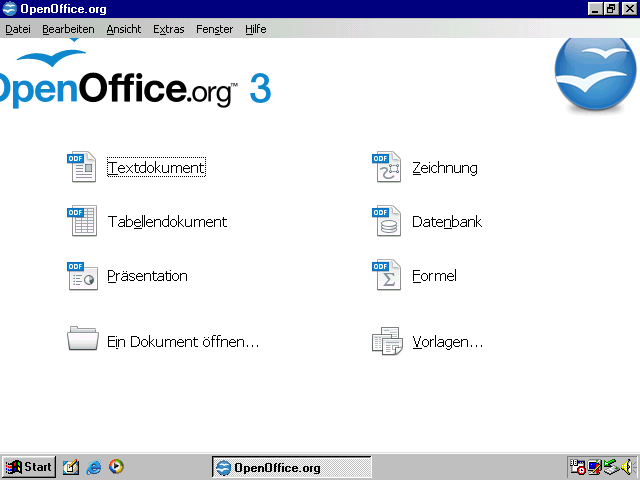Click the Zeichnung drawing icon
The image size is (640, 480).
(387, 167)
